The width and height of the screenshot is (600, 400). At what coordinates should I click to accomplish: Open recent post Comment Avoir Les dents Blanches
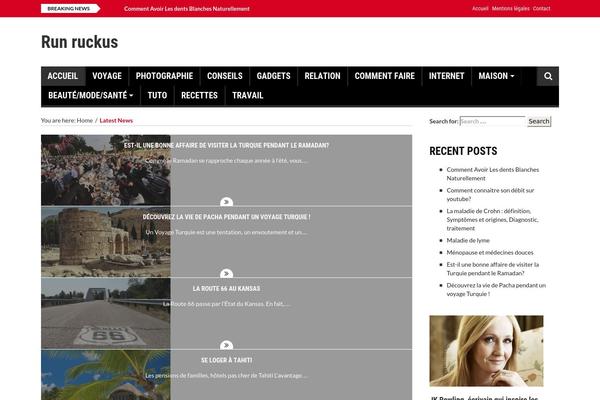tap(492, 174)
